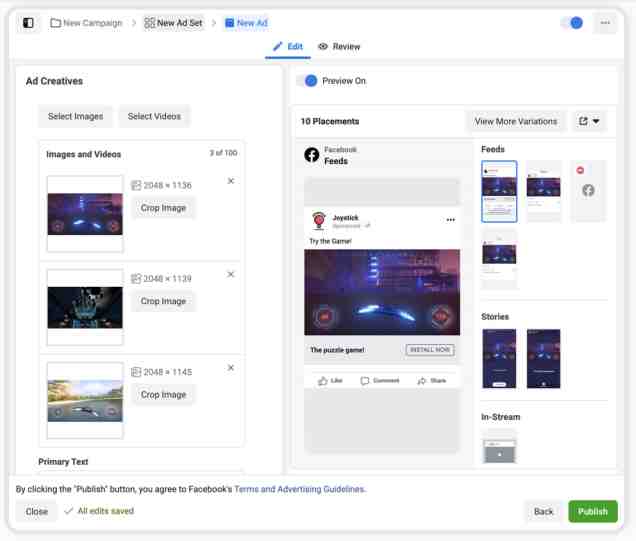Remove the 2048 × 1139 image
636x541 pixels.
[231, 275]
